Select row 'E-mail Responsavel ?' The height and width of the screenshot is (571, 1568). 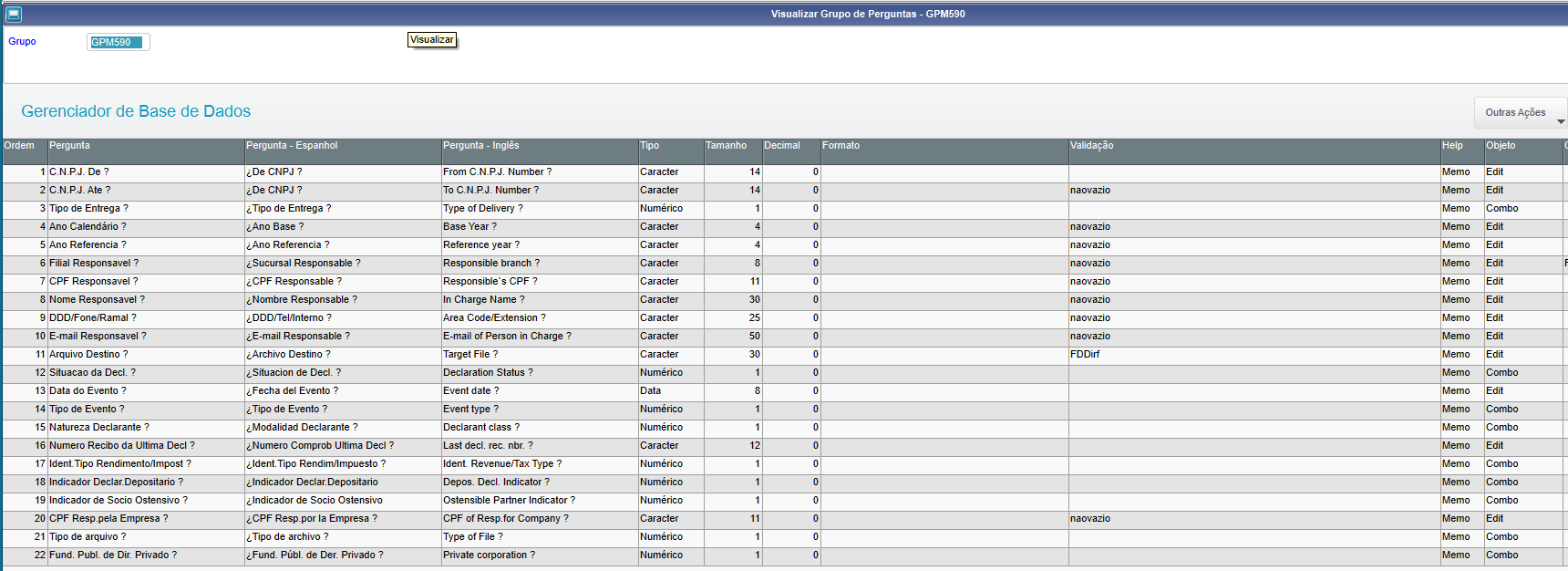click(x=784, y=337)
